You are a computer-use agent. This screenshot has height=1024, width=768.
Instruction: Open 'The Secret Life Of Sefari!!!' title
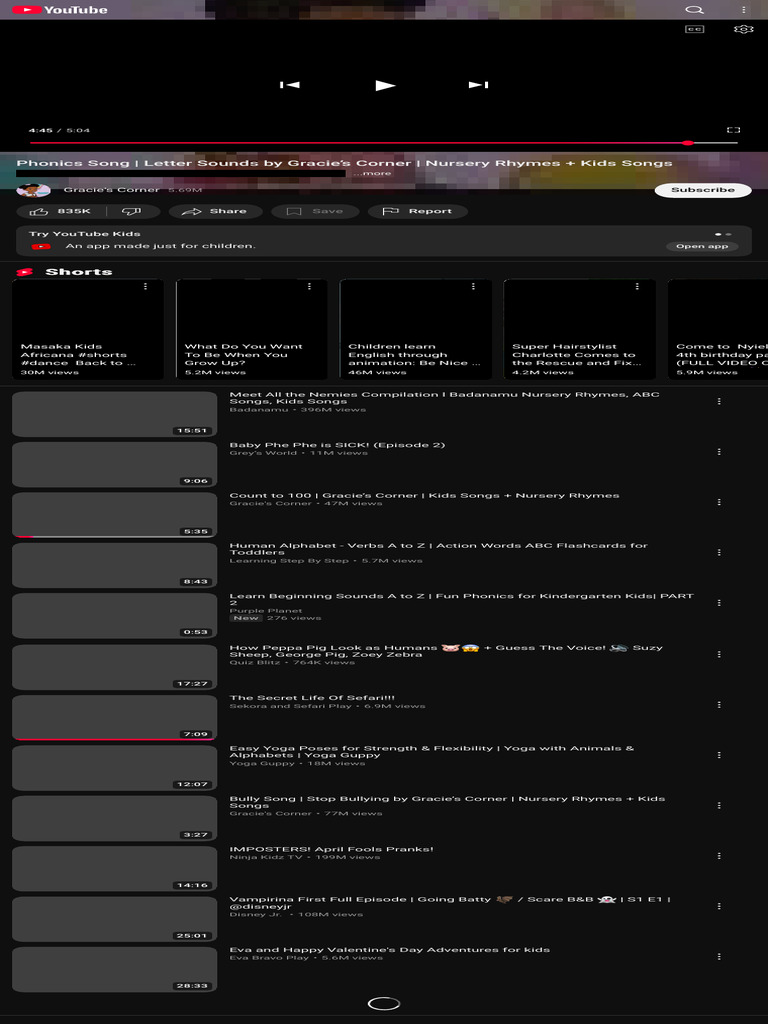[312, 697]
